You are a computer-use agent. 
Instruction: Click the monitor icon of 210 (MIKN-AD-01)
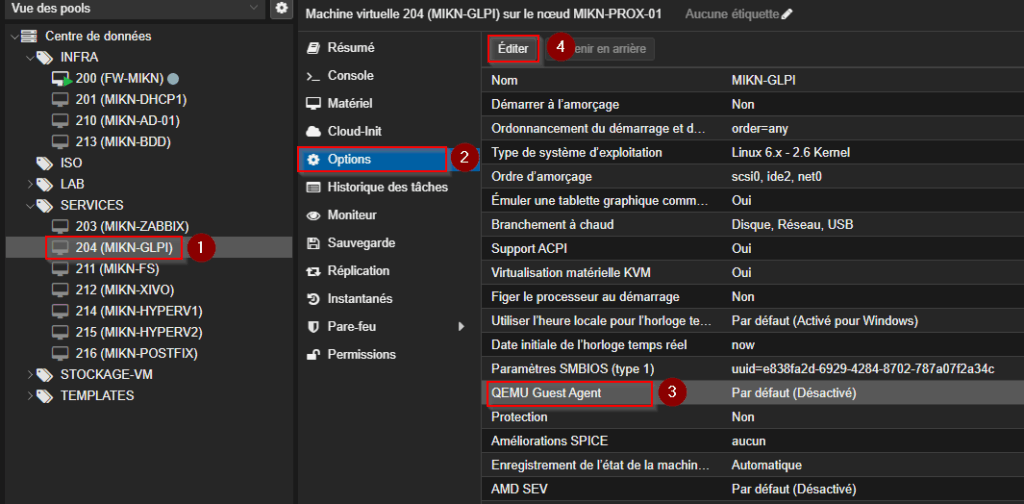(x=60, y=121)
